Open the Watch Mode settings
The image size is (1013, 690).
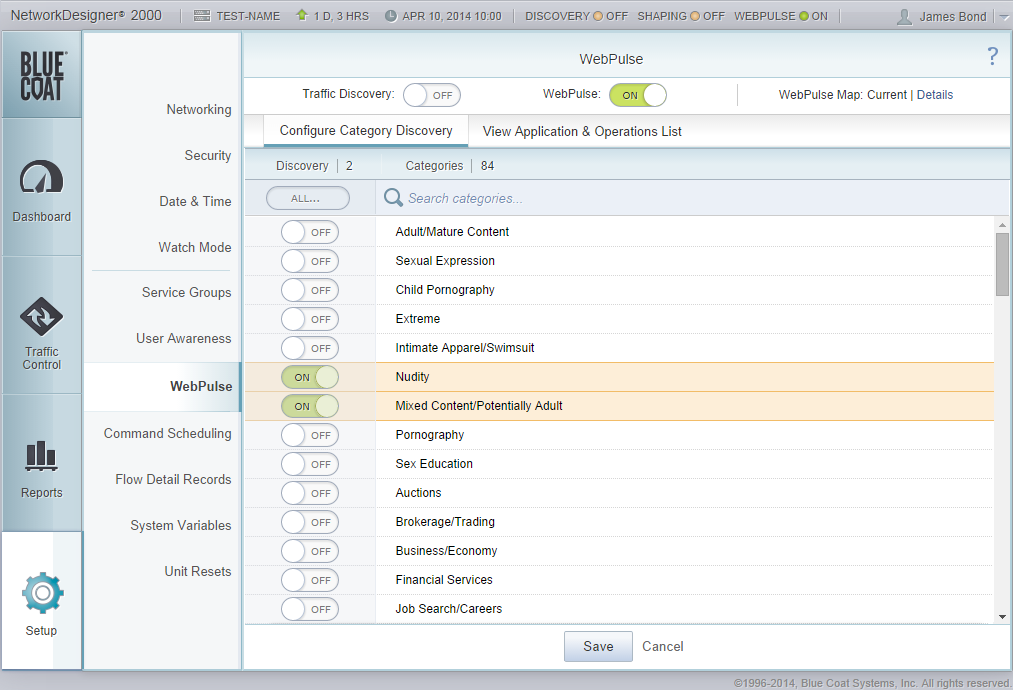click(x=194, y=247)
